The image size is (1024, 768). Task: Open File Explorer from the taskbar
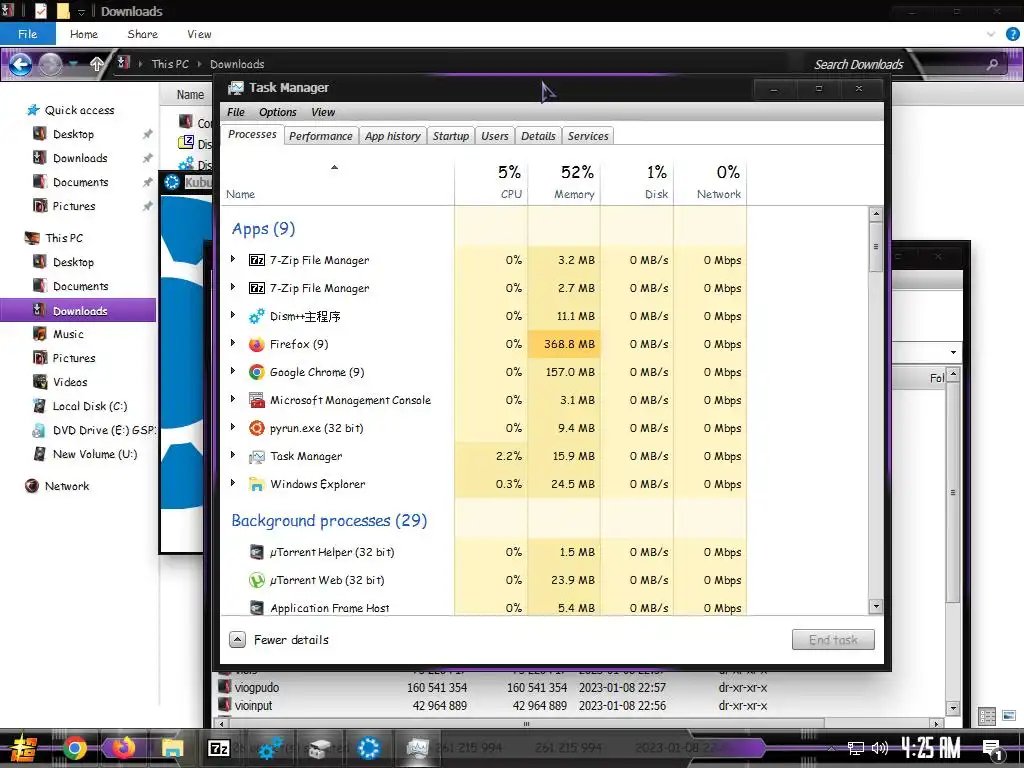[x=172, y=748]
